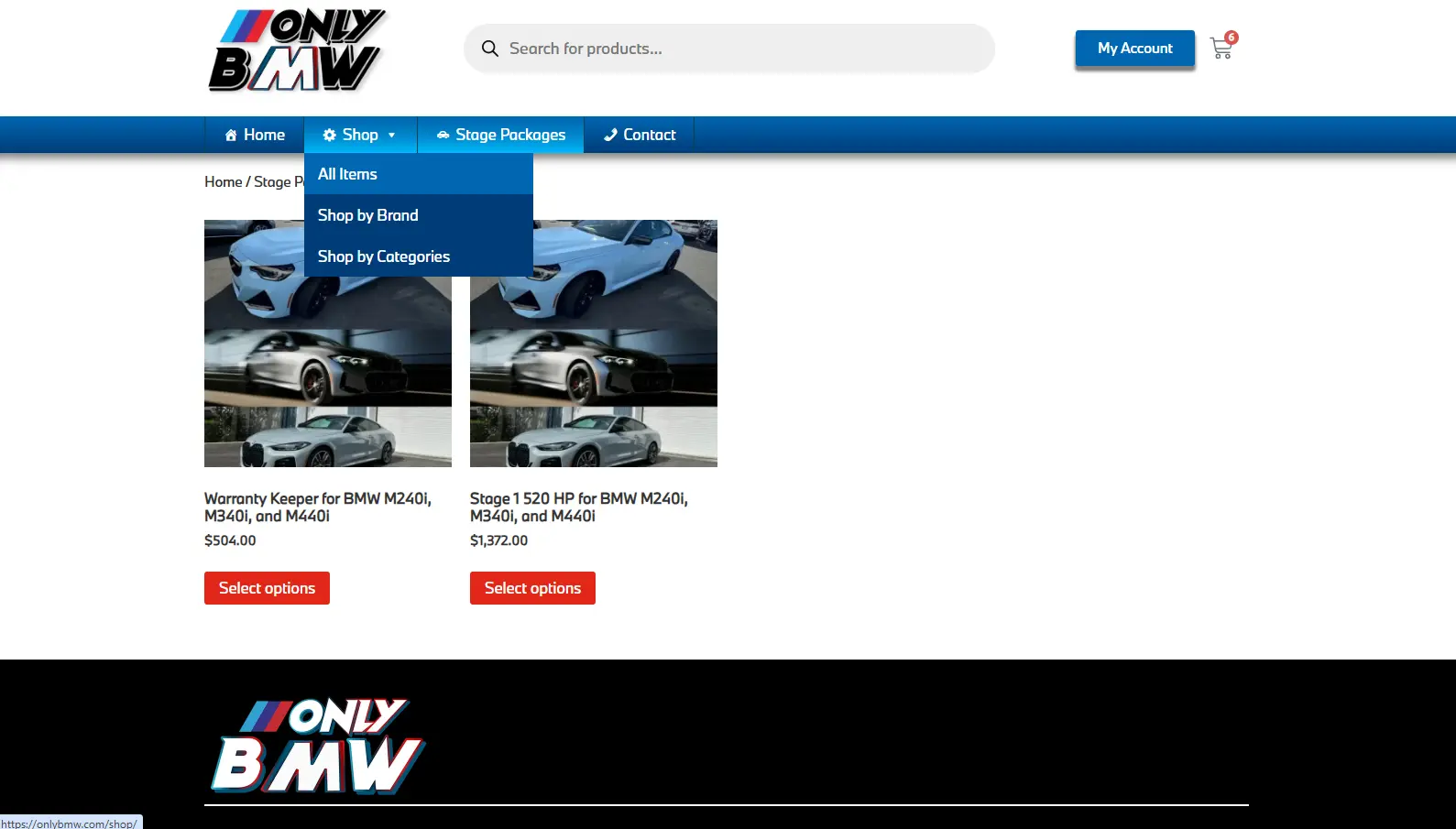Select options for Stage 1 520 HP
Viewport: 1456px width, 829px height.
(x=532, y=588)
